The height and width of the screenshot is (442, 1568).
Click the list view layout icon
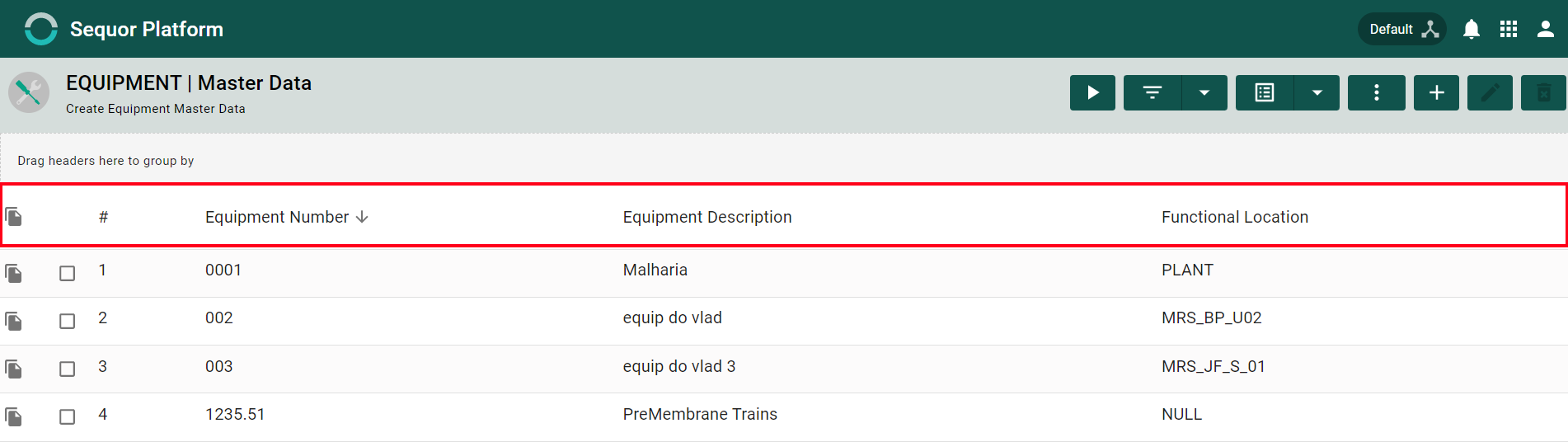point(1265,92)
